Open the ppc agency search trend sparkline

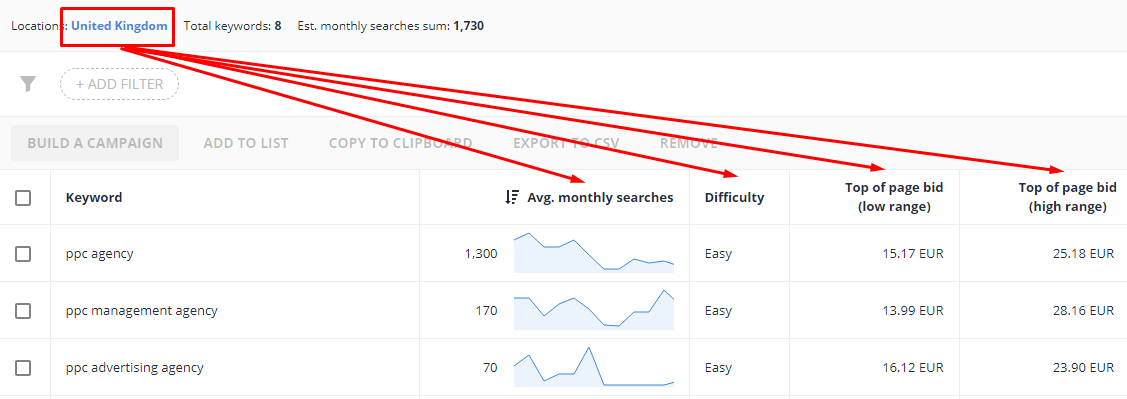pos(594,253)
